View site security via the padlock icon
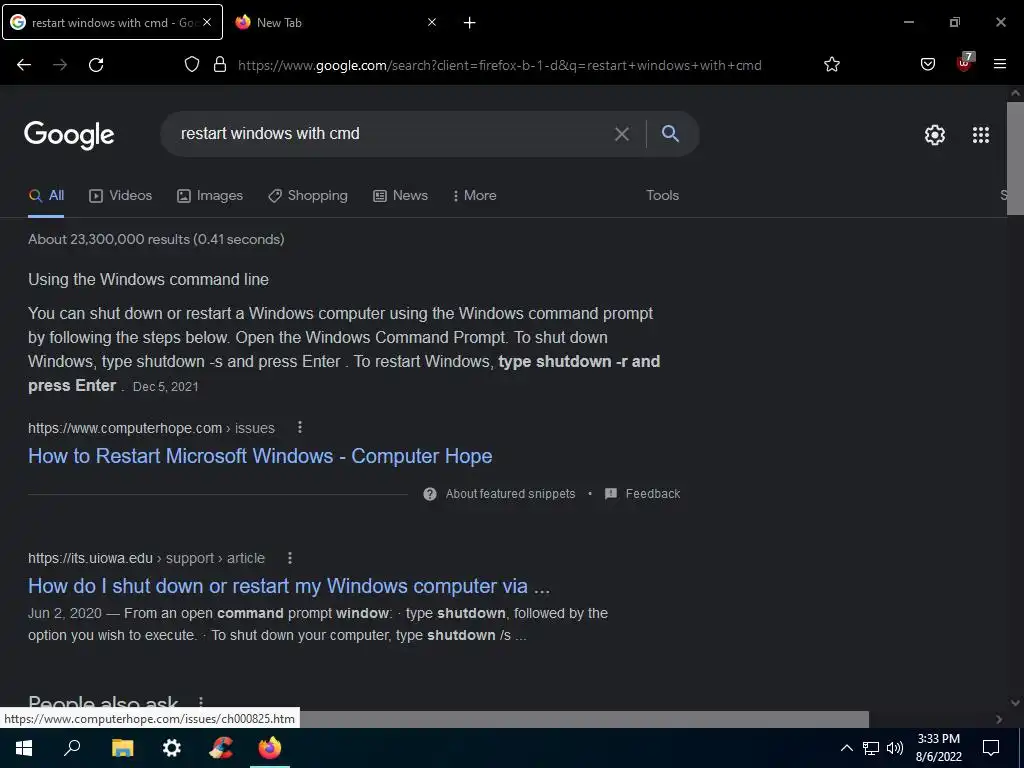 220,65
